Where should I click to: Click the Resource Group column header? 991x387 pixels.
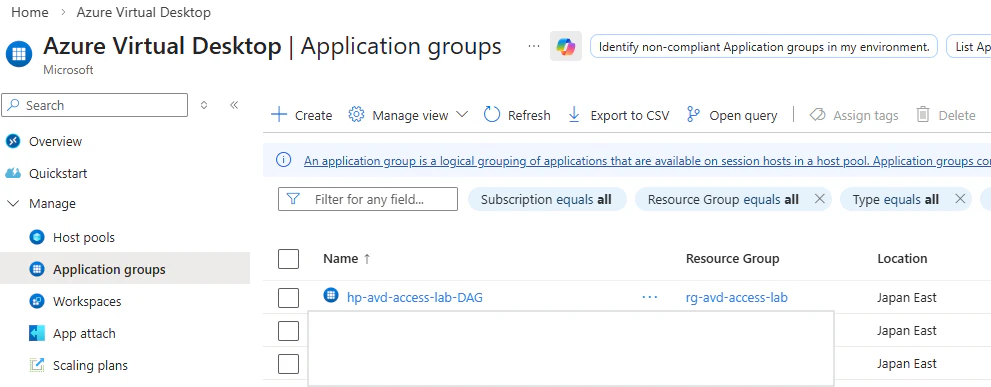click(x=733, y=259)
